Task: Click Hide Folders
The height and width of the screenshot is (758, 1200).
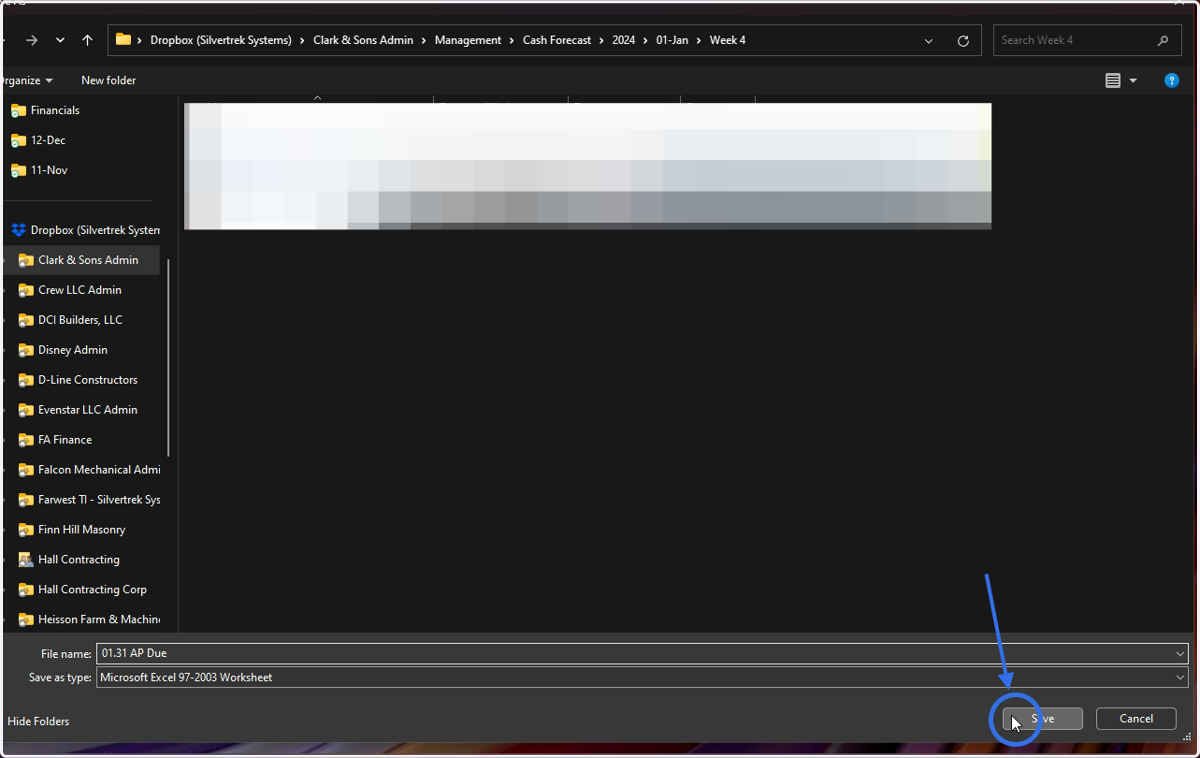Action: pos(38,721)
